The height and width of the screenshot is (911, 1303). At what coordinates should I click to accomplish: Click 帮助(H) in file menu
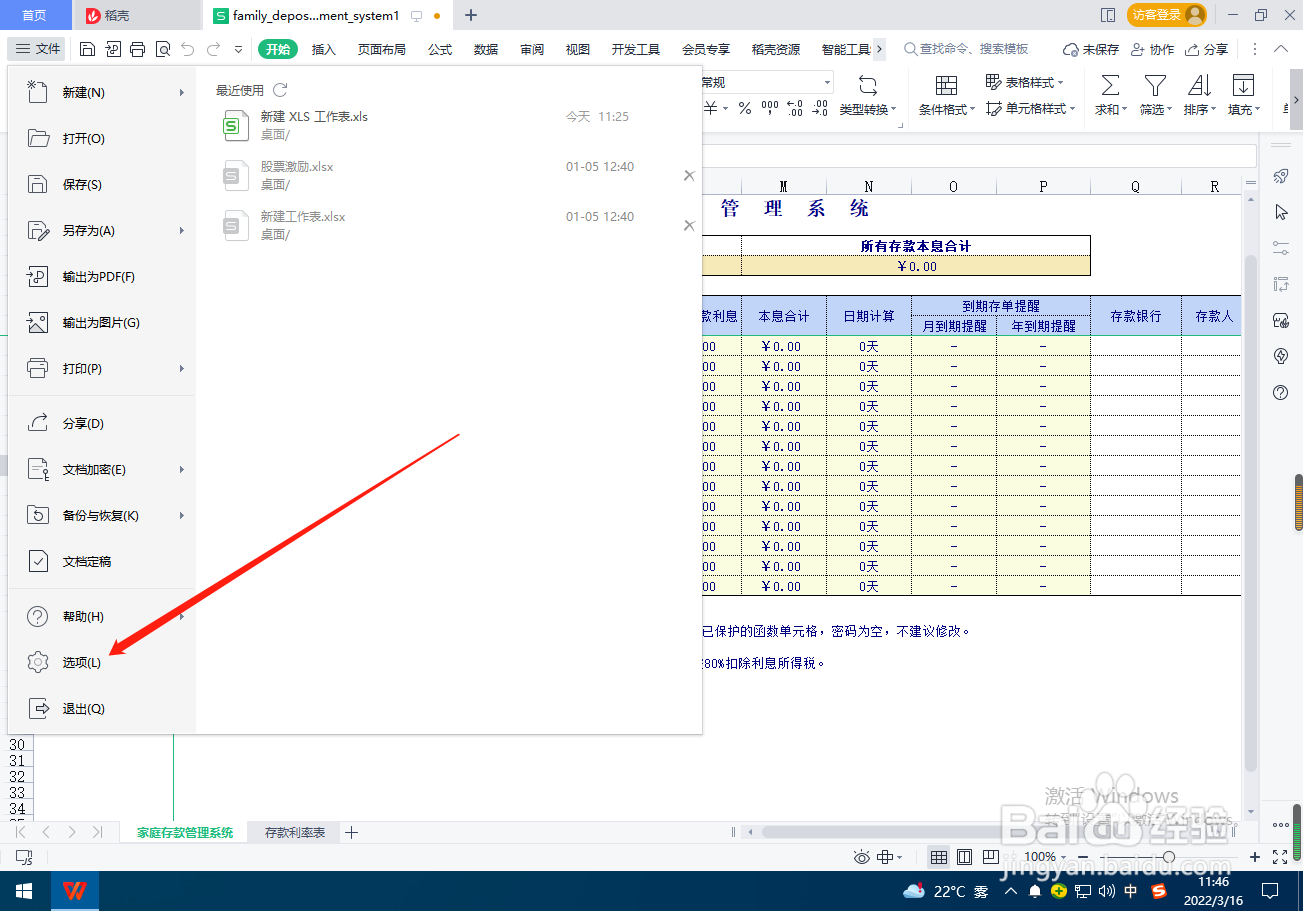click(102, 616)
